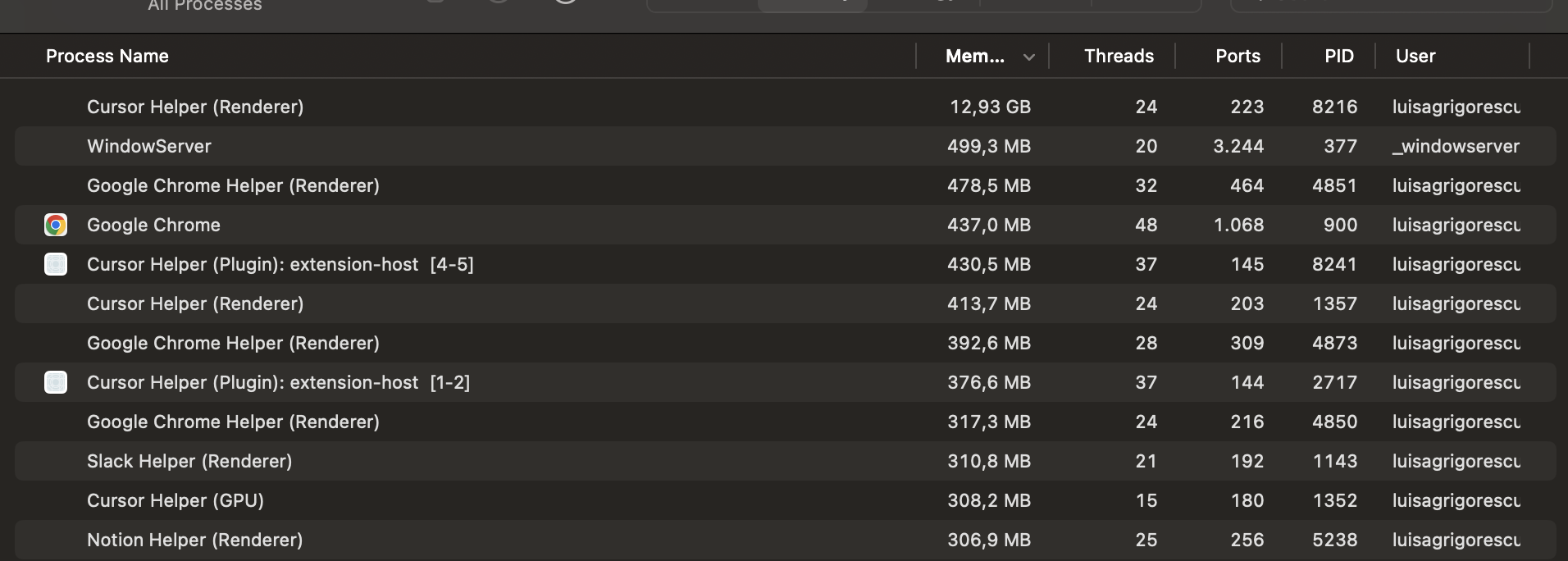Select Chrome Helper (Renderer) with PID 4873

233,343
